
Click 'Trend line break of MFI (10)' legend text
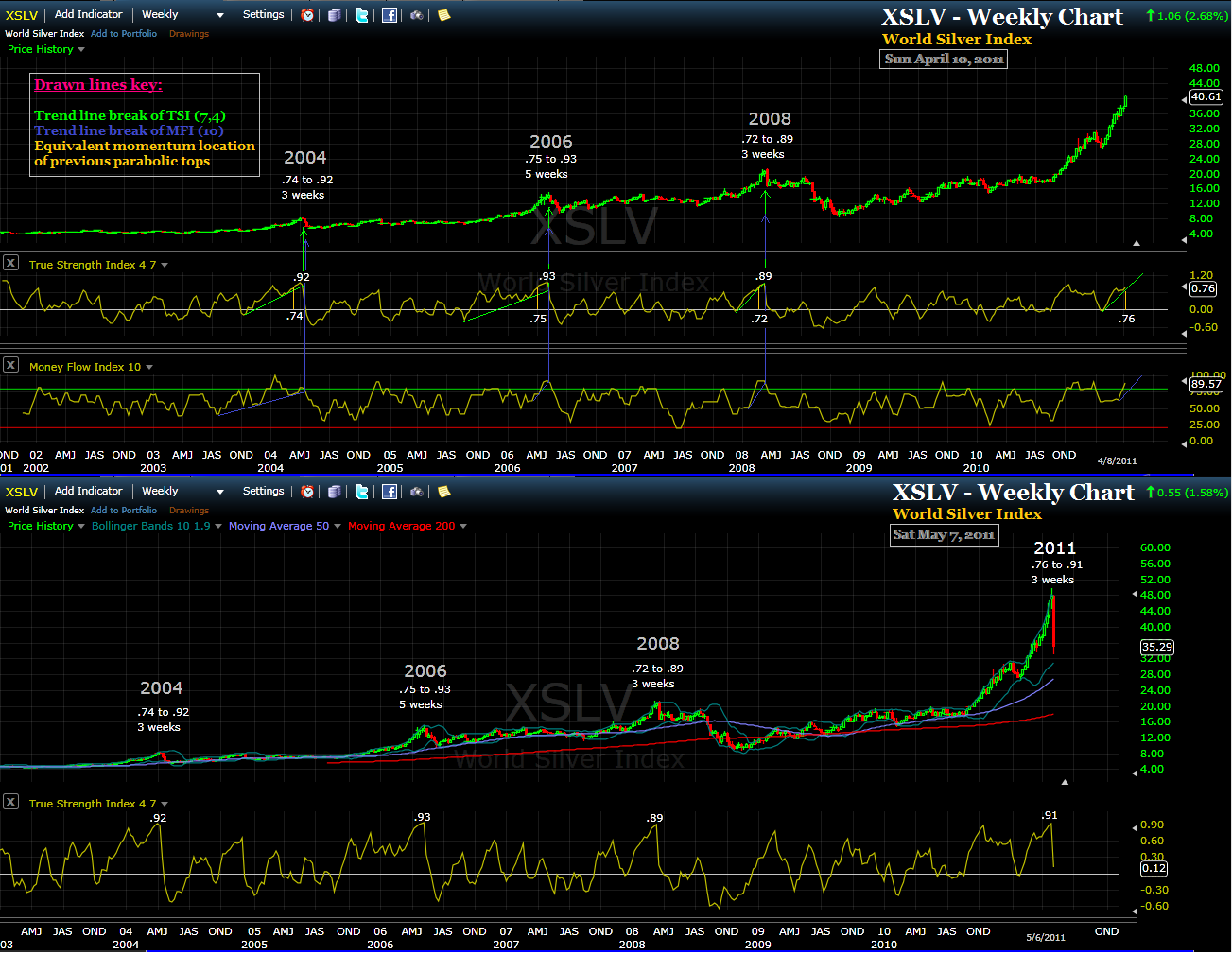129,130
